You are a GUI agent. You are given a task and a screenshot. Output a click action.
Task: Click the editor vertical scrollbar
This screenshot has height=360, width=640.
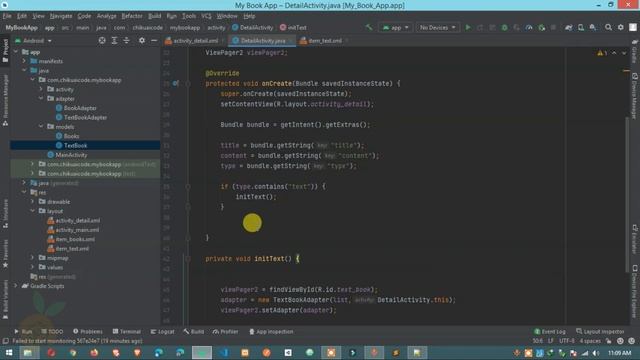[x=627, y=194]
